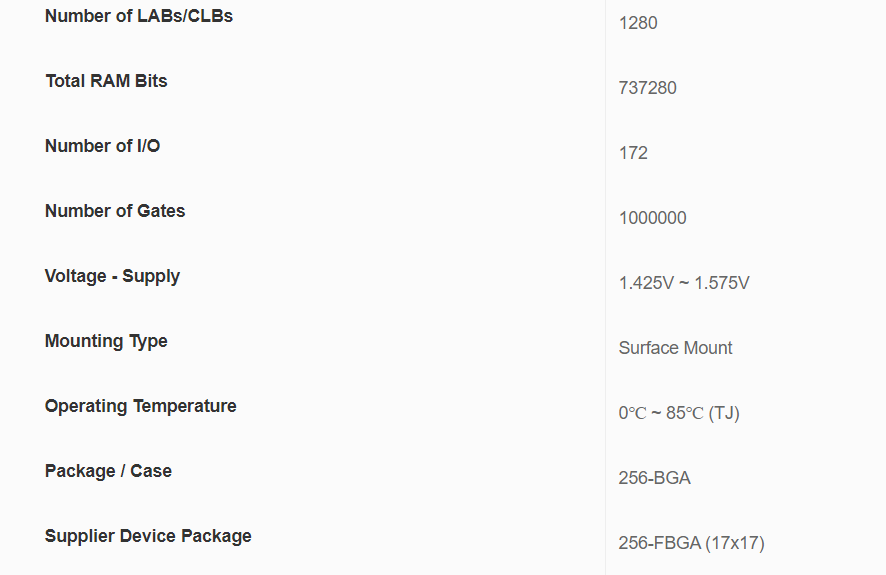Select the 1000000 gates value
Image resolution: width=886 pixels, height=575 pixels.
(652, 218)
